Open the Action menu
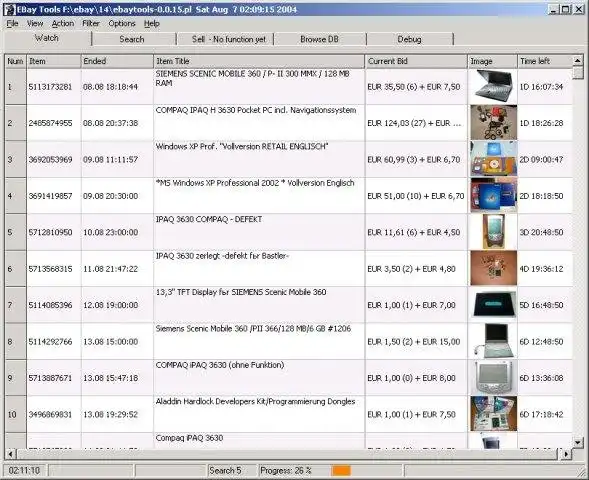The height and width of the screenshot is (480, 589). tap(63, 24)
